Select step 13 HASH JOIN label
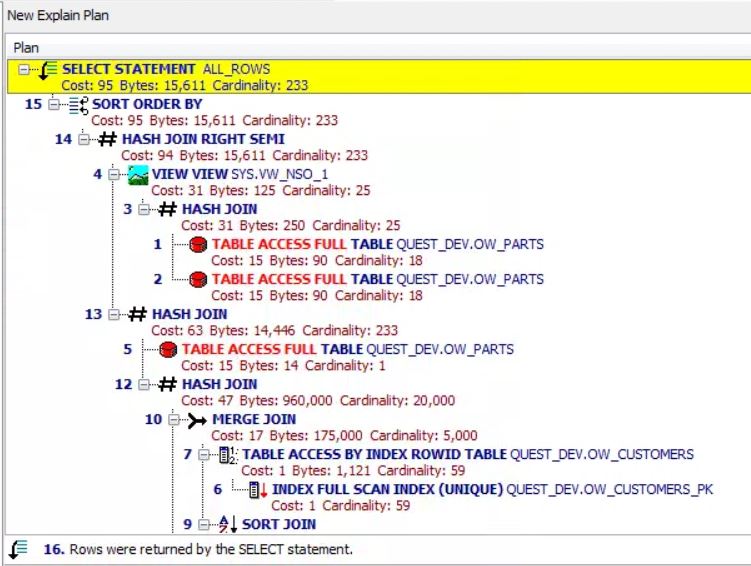Viewport: 751px width, 566px height. [190, 314]
